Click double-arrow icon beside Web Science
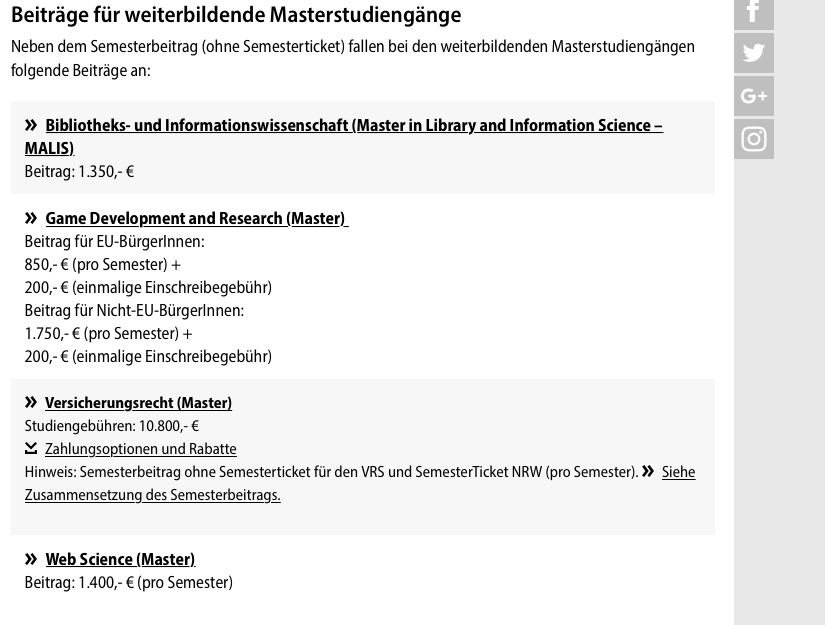Screen dimensions: 825x625 click(31, 559)
